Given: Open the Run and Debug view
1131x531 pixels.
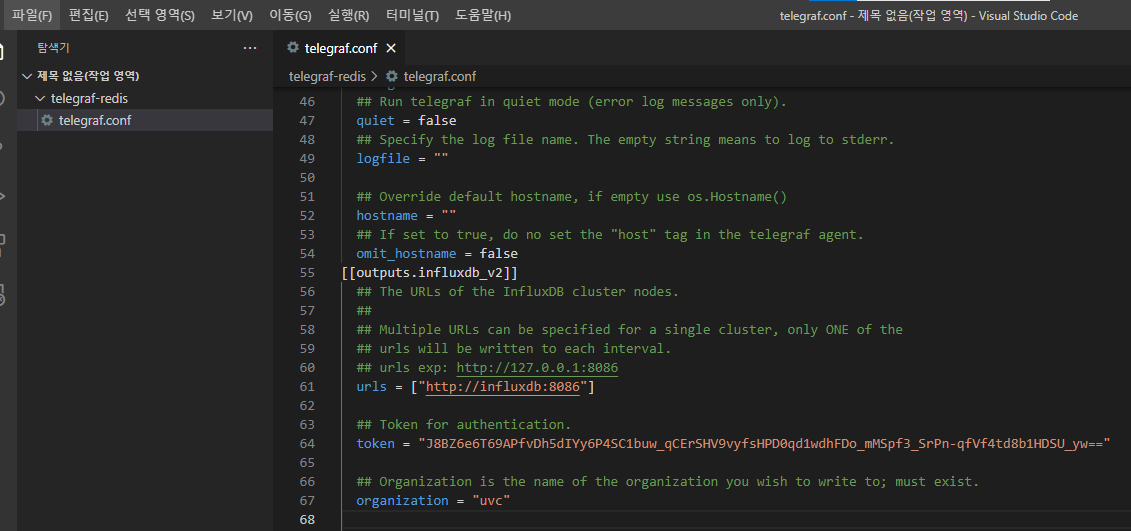Looking at the screenshot, I should [3, 195].
